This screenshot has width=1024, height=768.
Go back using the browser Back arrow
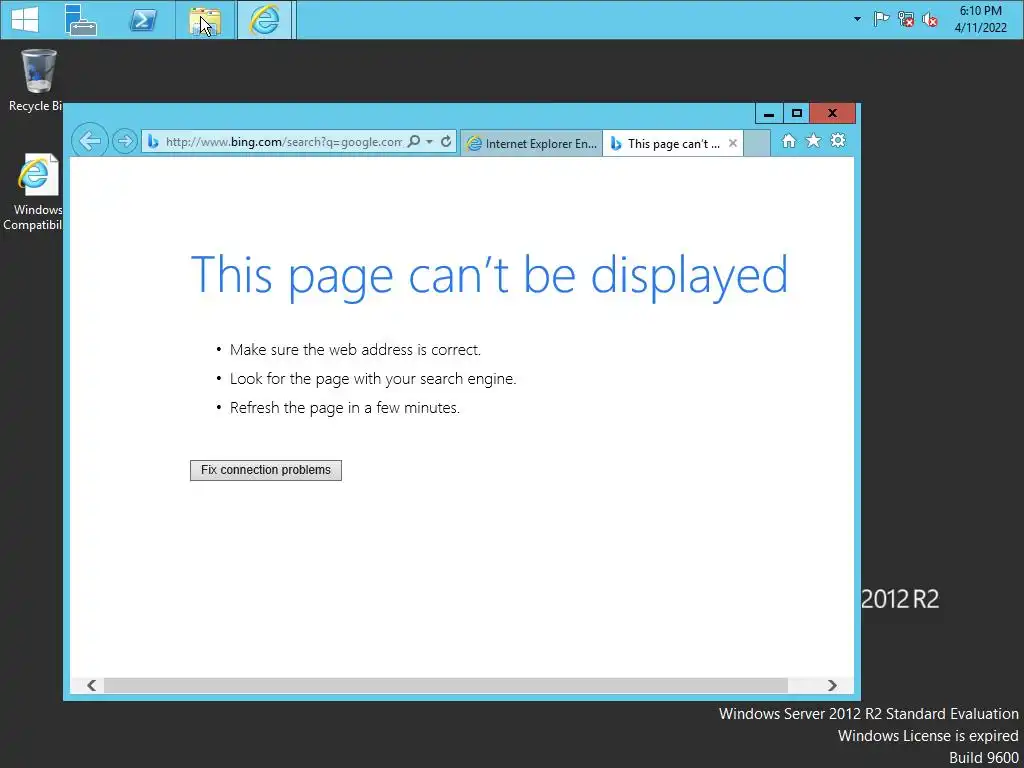pyautogui.click(x=89, y=140)
